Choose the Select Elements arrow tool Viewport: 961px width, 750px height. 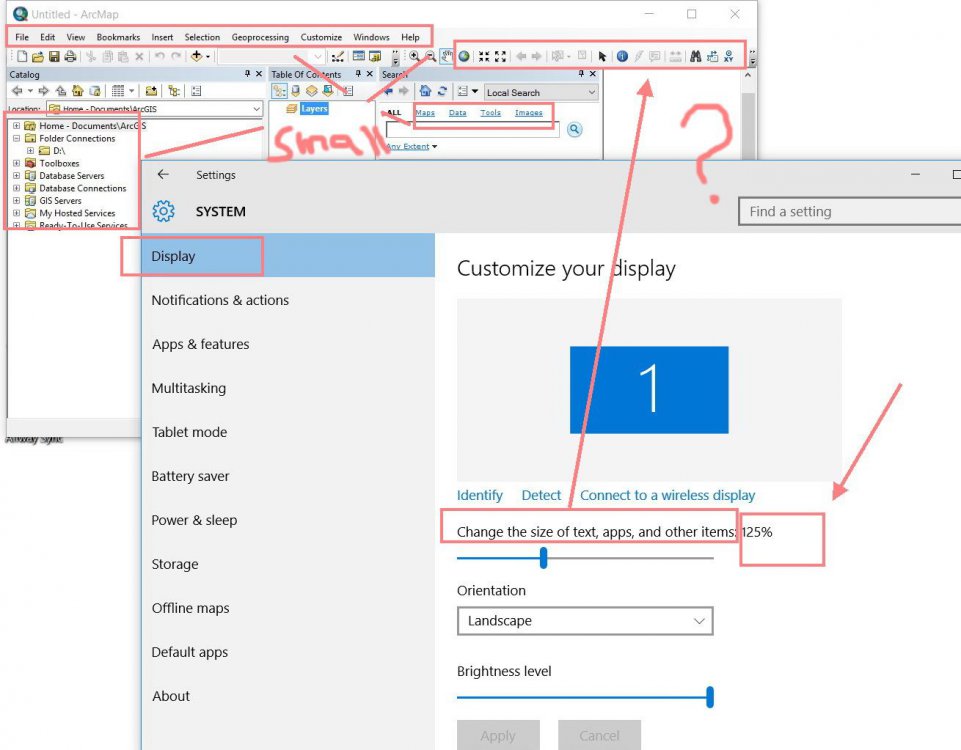(x=602, y=56)
